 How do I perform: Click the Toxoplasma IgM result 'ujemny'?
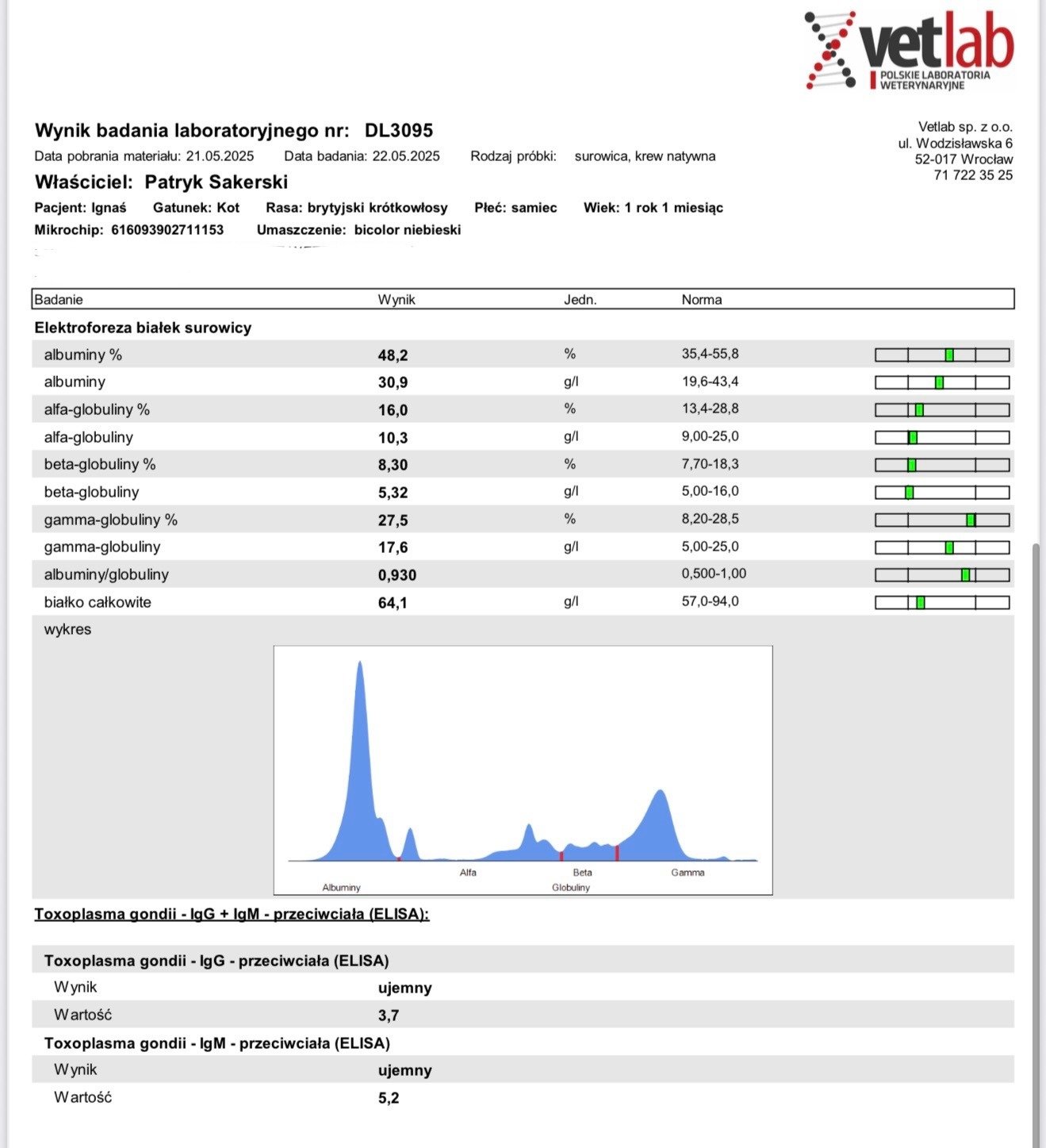pos(405,1070)
